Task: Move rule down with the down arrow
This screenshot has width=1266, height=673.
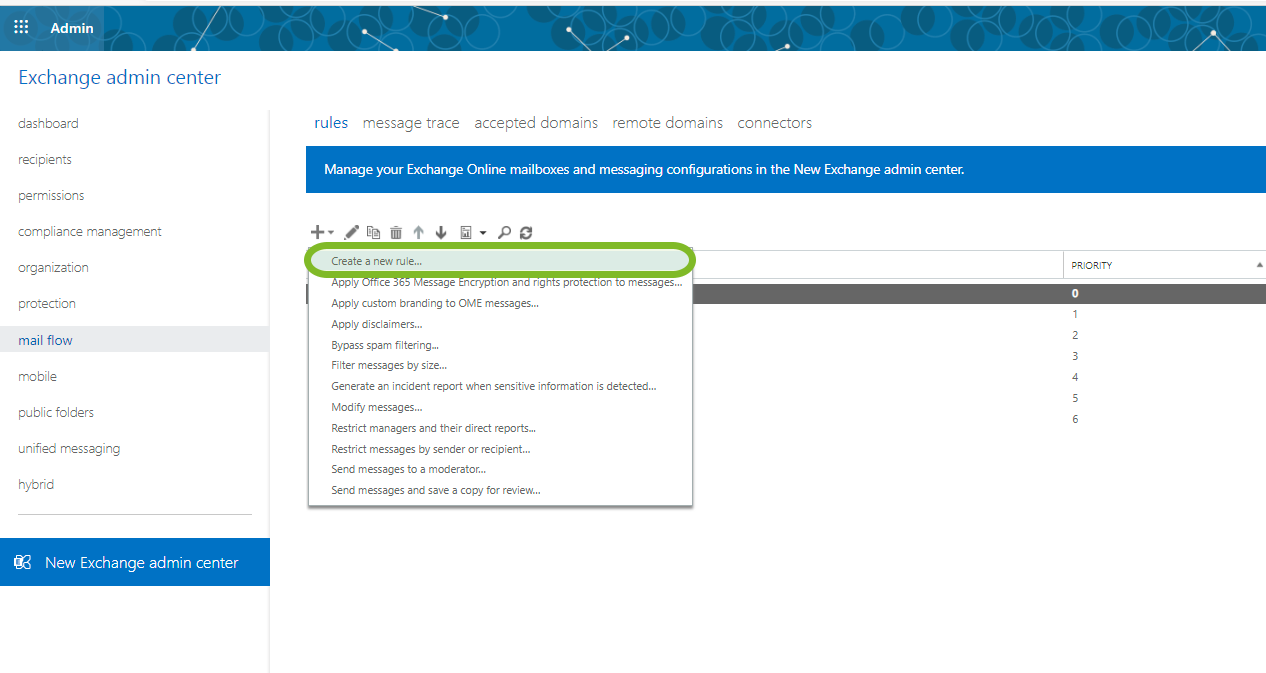Action: pyautogui.click(x=441, y=232)
